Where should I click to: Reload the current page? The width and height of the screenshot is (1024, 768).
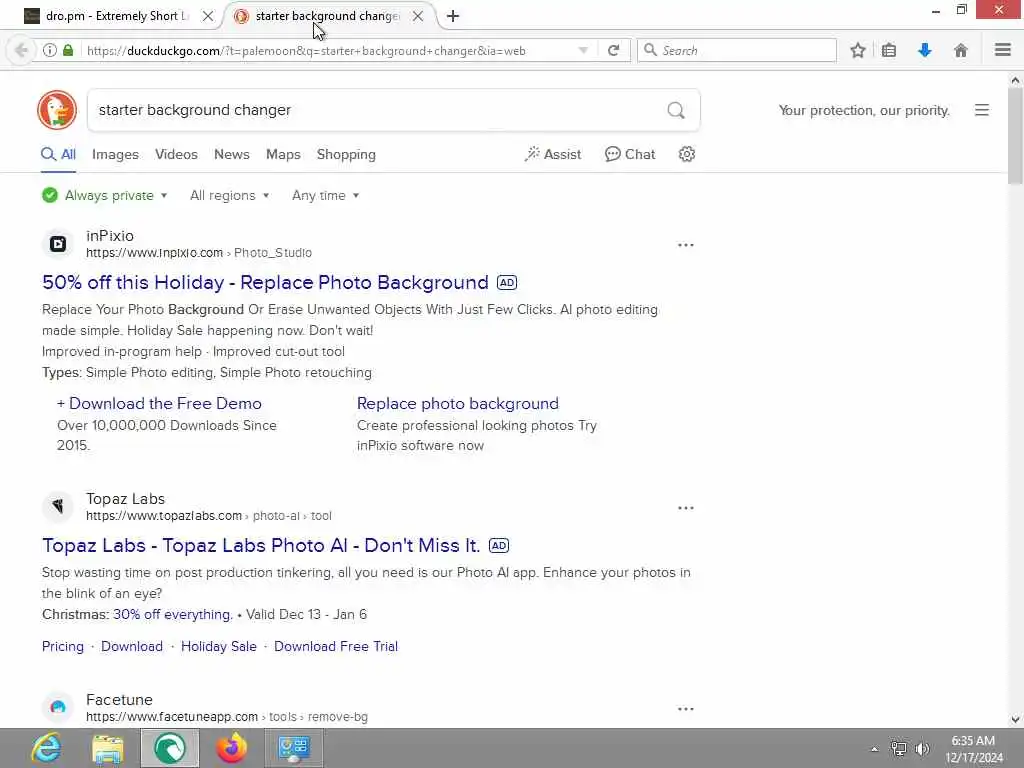(613, 50)
